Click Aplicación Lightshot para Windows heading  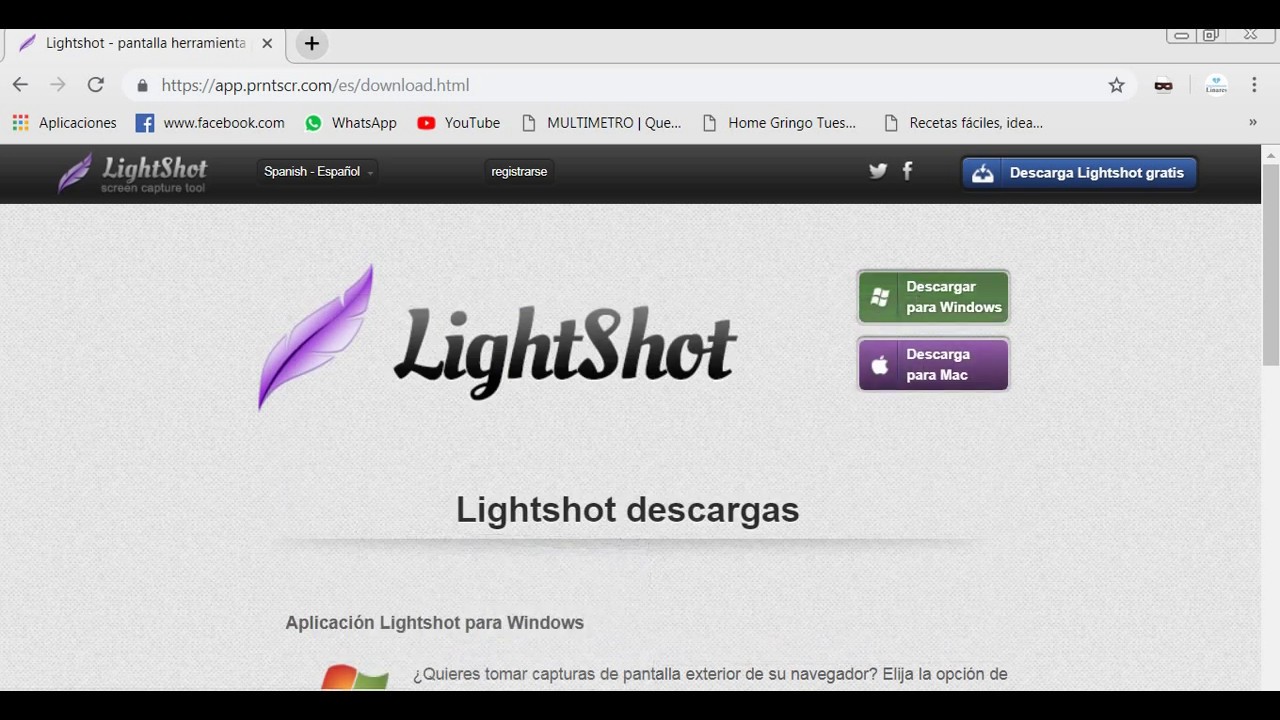tap(434, 623)
